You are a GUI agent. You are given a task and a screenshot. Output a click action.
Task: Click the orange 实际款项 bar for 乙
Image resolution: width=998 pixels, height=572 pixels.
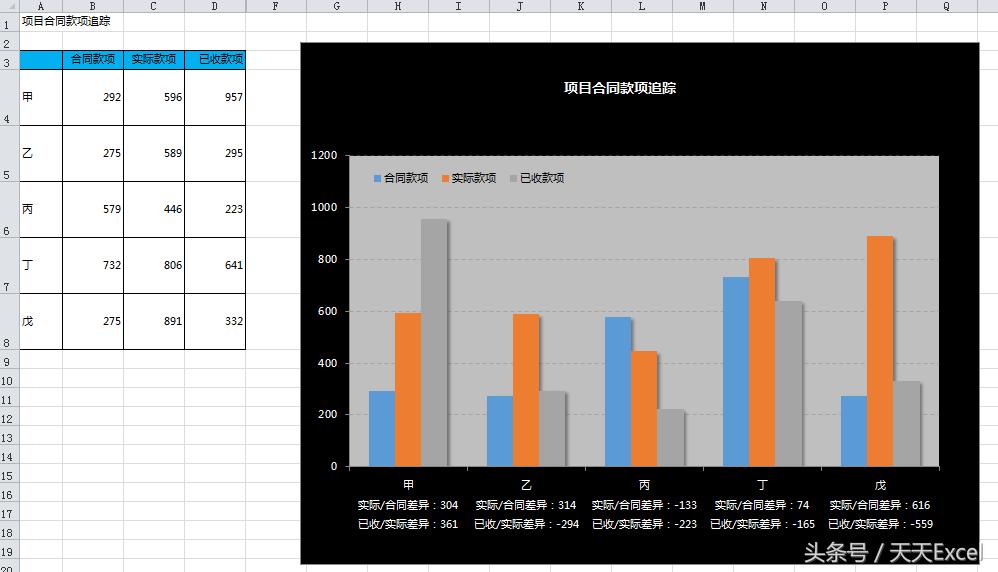click(x=526, y=390)
